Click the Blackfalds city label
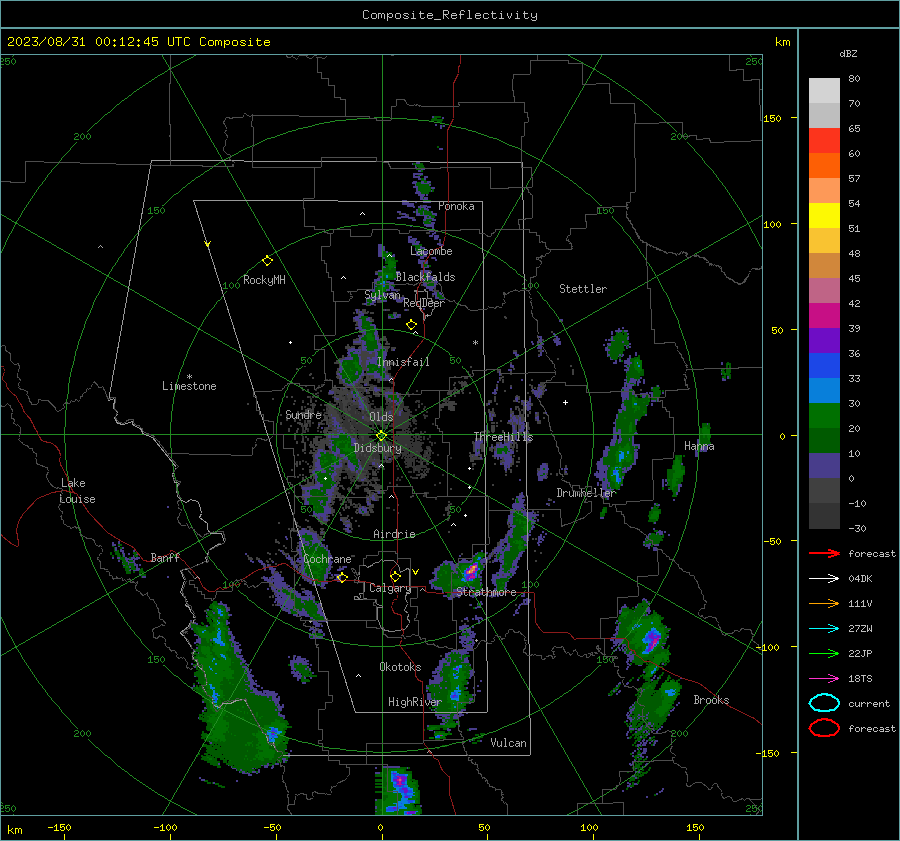Screen dimensions: 900x841 coord(425,277)
